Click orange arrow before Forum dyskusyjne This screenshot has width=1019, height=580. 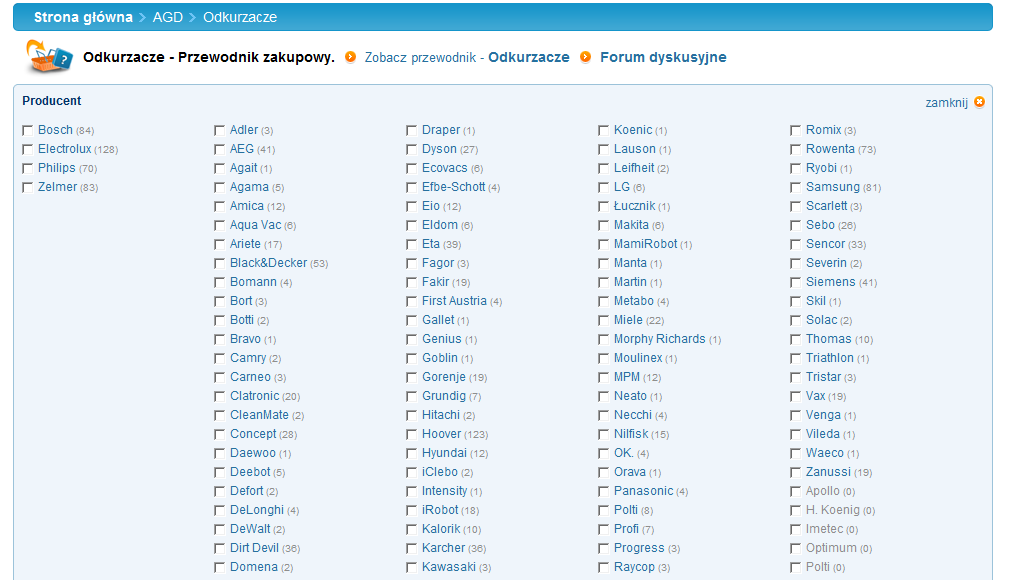(586, 57)
